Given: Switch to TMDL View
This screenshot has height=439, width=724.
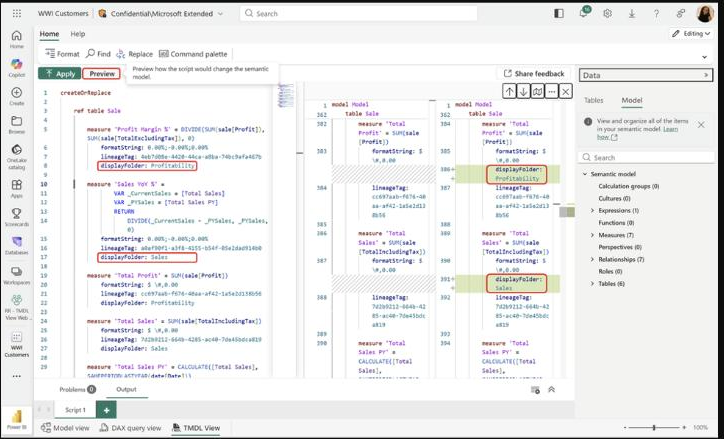Looking at the screenshot, I should pyautogui.click(x=196, y=428).
